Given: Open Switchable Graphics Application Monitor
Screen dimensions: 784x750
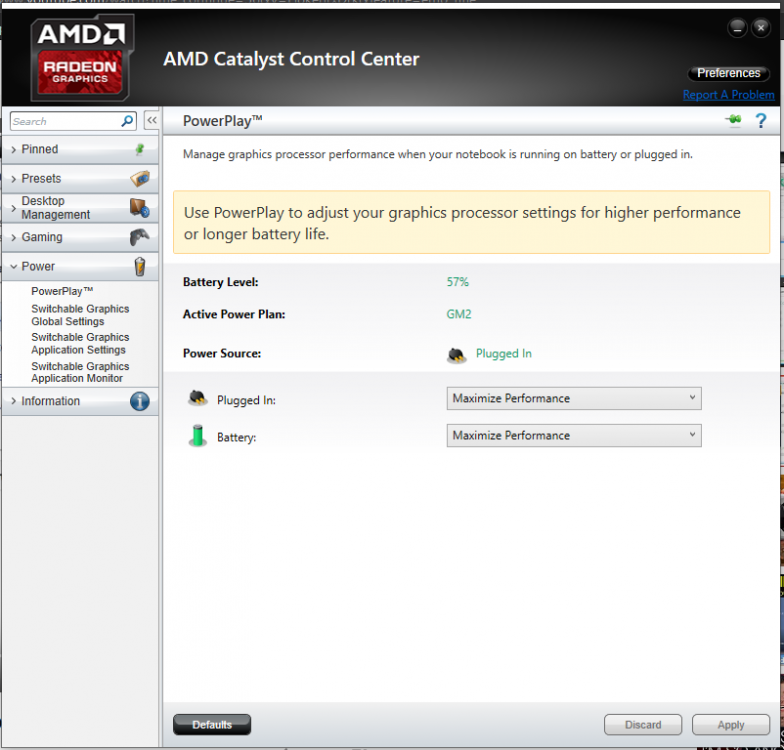Looking at the screenshot, I should [80, 372].
